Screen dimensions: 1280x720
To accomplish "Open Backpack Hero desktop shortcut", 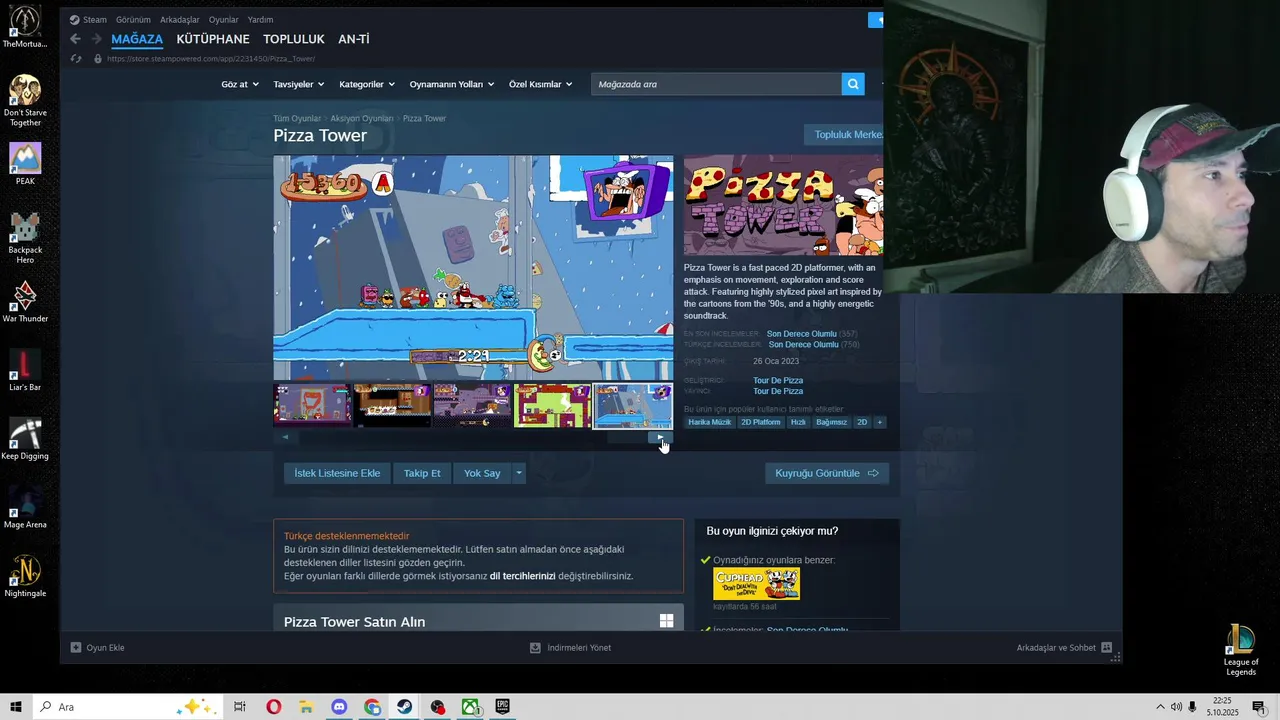I will point(25,238).
